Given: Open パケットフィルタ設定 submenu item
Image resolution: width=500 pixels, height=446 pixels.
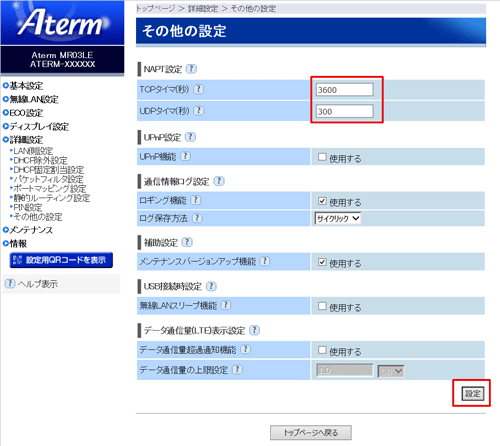Looking at the screenshot, I should [47, 179].
